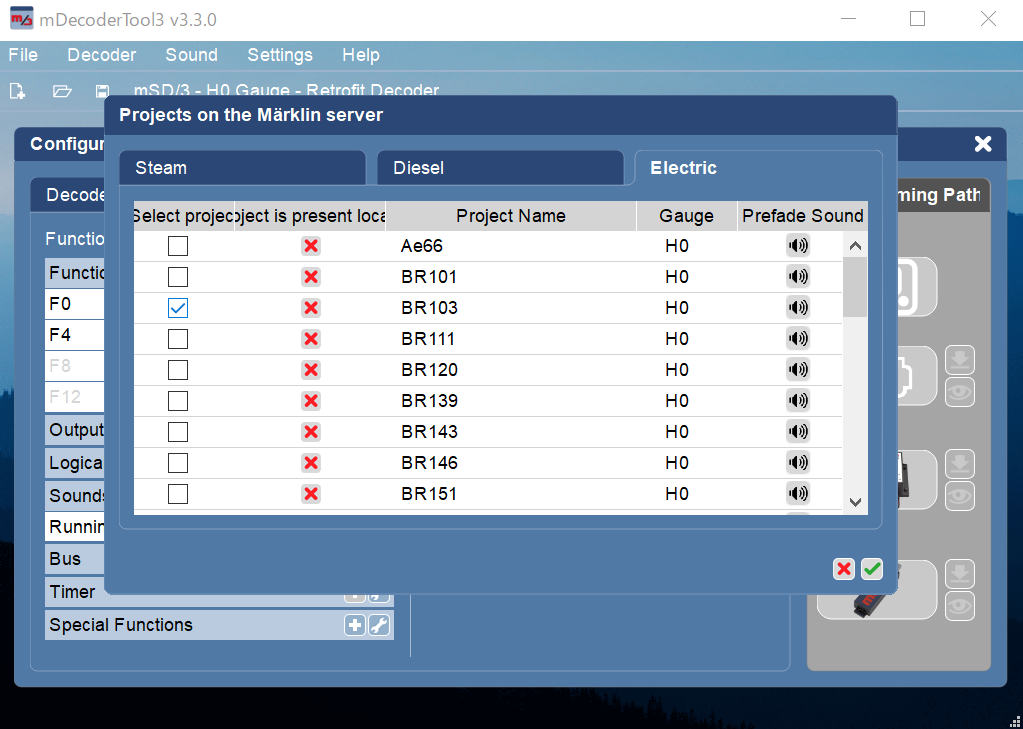Check the BR101 project checkbox
The image size is (1023, 729).
point(178,277)
